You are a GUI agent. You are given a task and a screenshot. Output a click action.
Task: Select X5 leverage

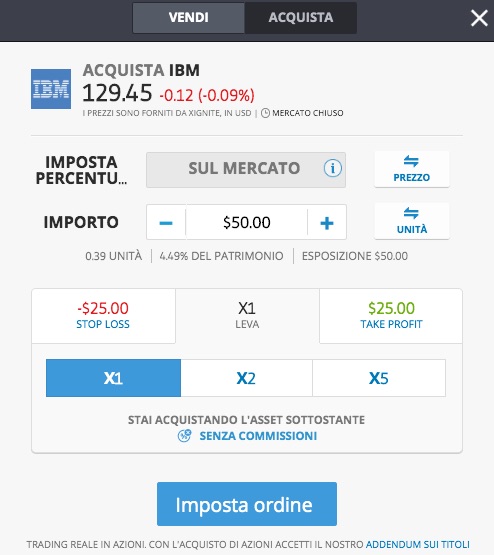click(379, 378)
